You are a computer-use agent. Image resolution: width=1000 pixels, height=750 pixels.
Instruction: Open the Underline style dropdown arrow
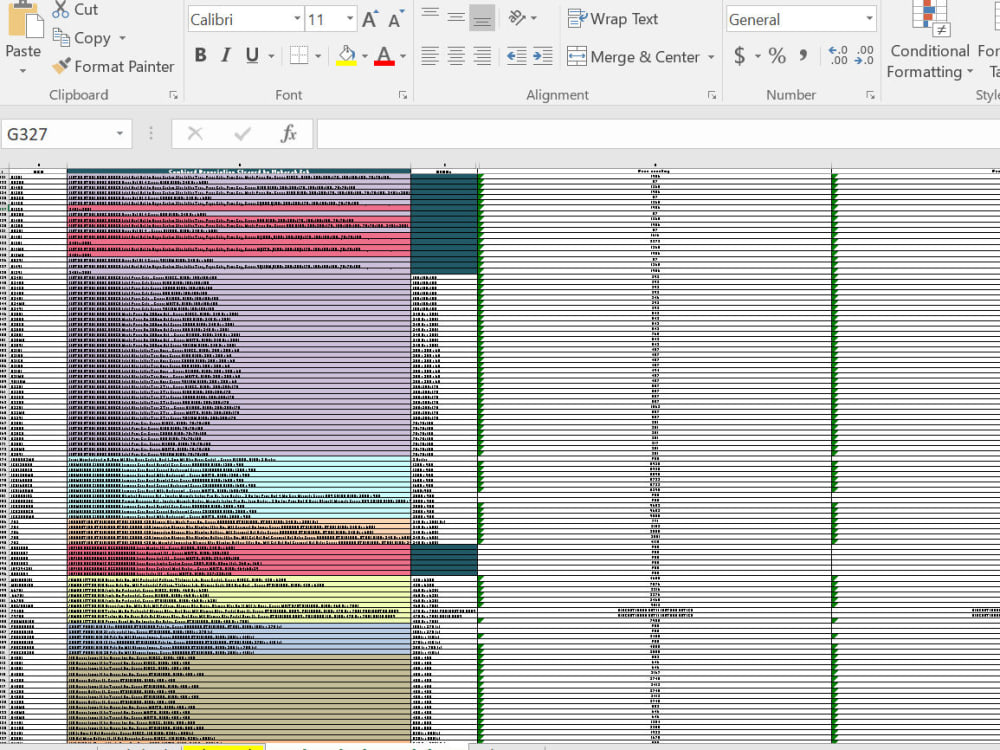tap(271, 56)
